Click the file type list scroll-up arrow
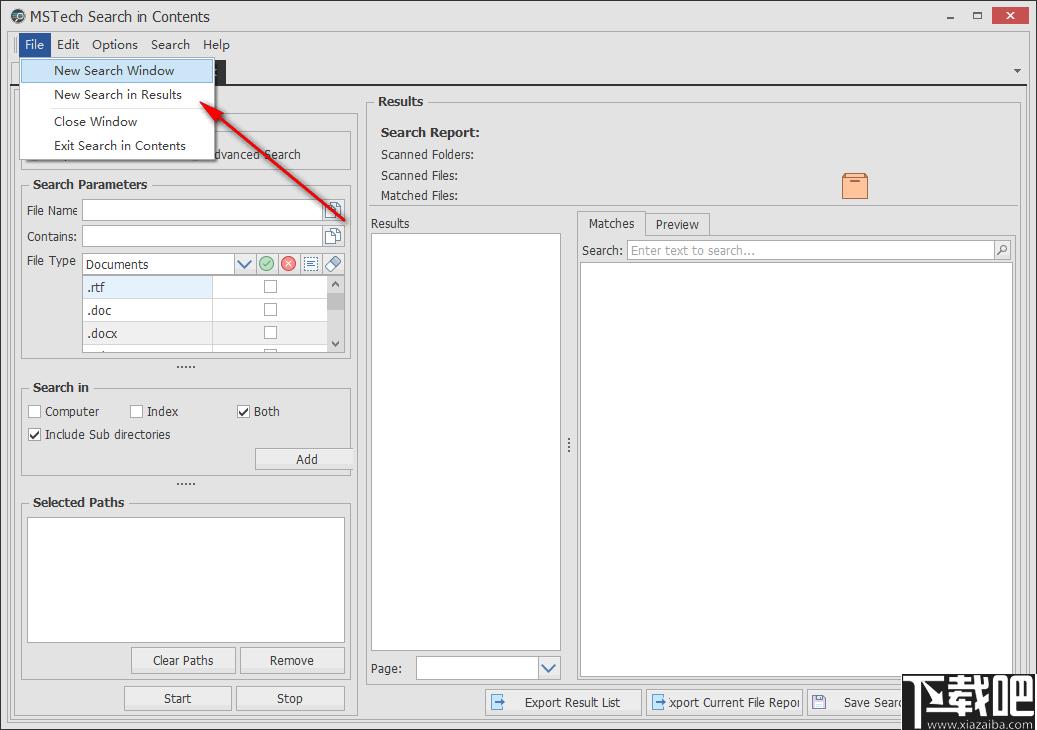 pos(335,284)
